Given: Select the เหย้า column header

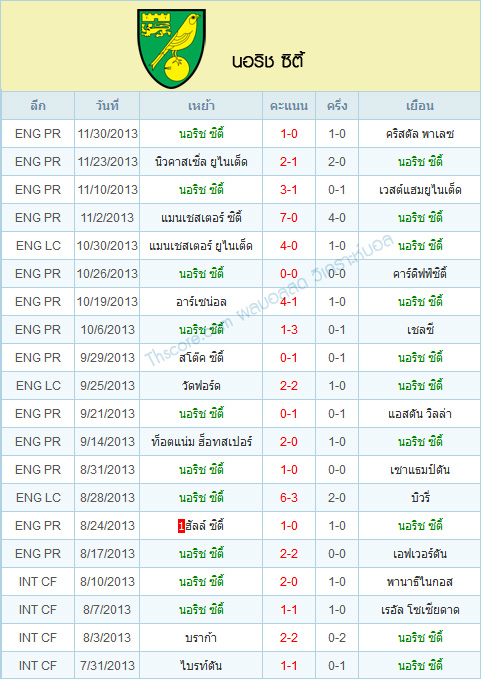Looking at the screenshot, I should point(201,106).
